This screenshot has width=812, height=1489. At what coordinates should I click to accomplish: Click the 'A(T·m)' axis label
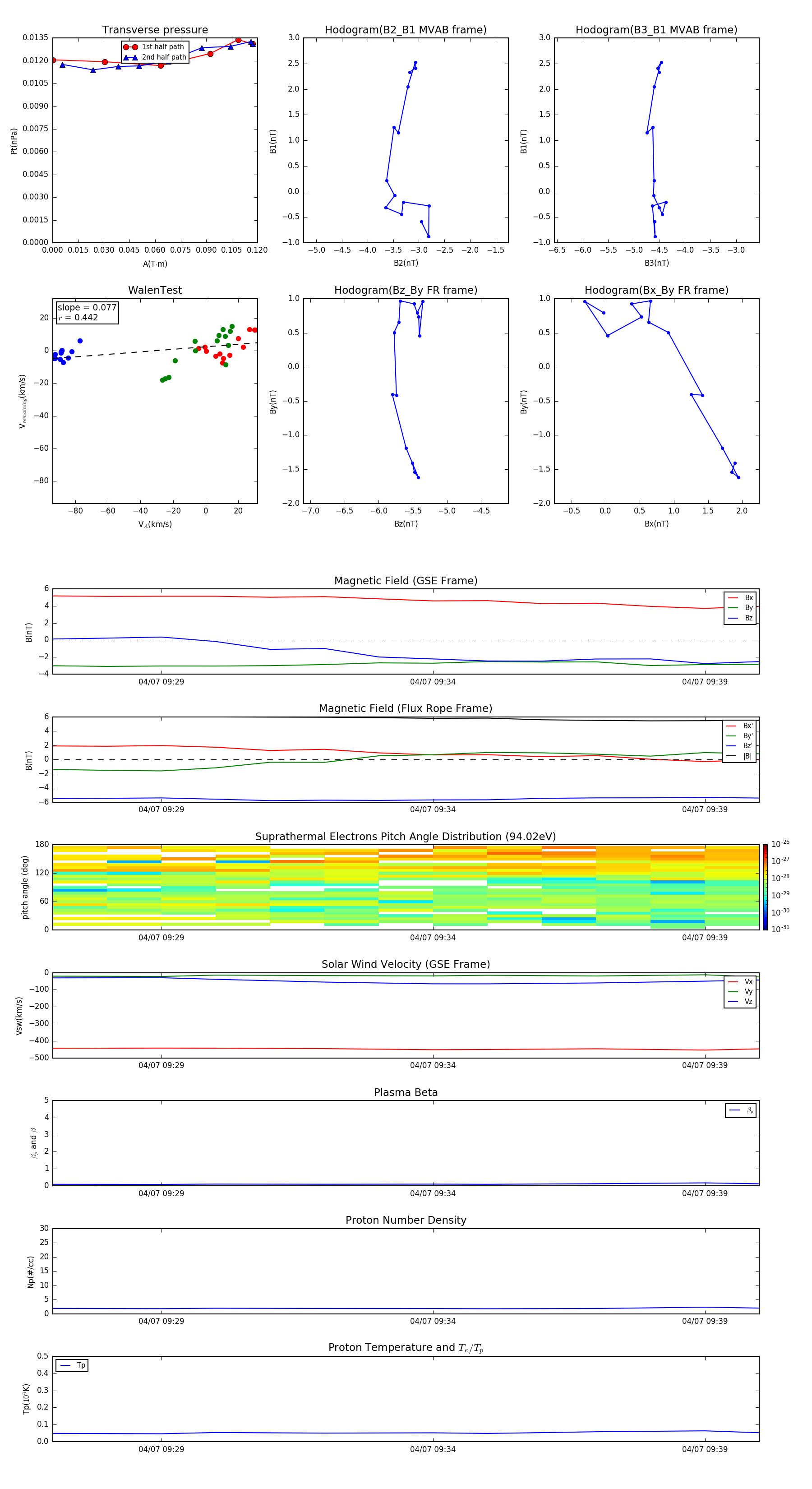click(155, 264)
